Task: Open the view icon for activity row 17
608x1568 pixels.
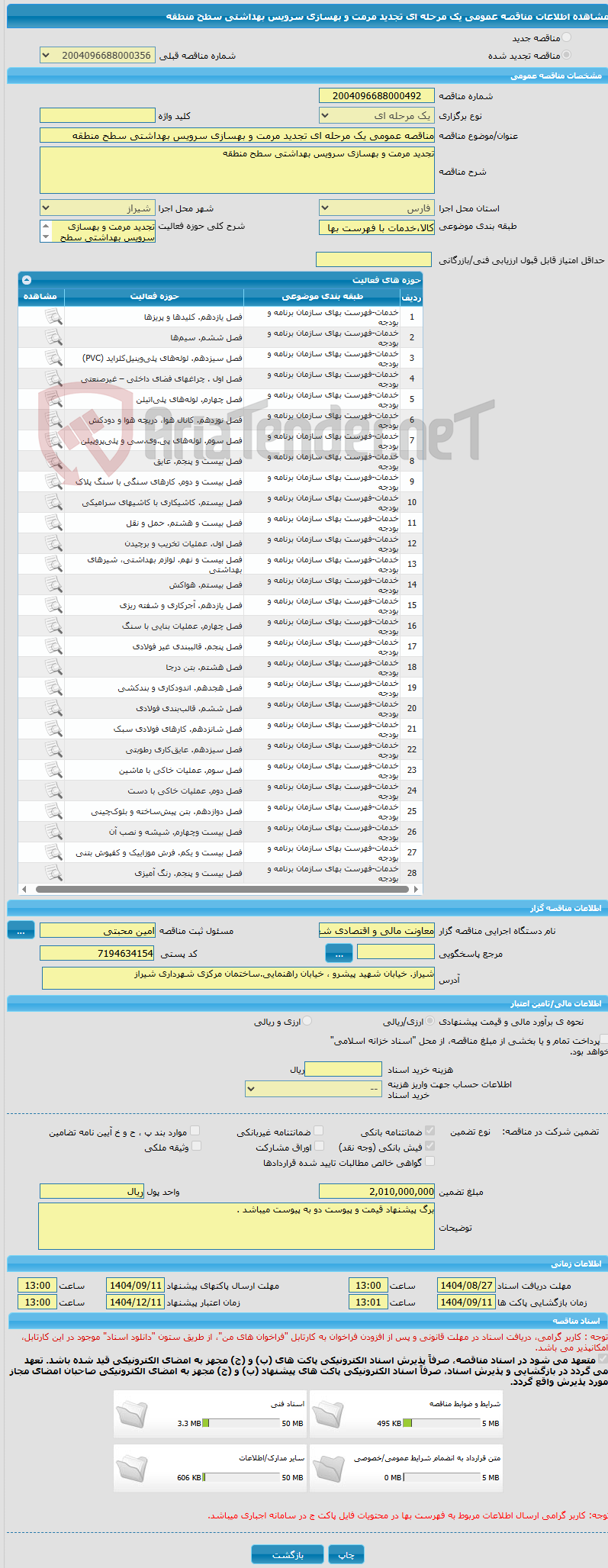Action: coord(53,646)
